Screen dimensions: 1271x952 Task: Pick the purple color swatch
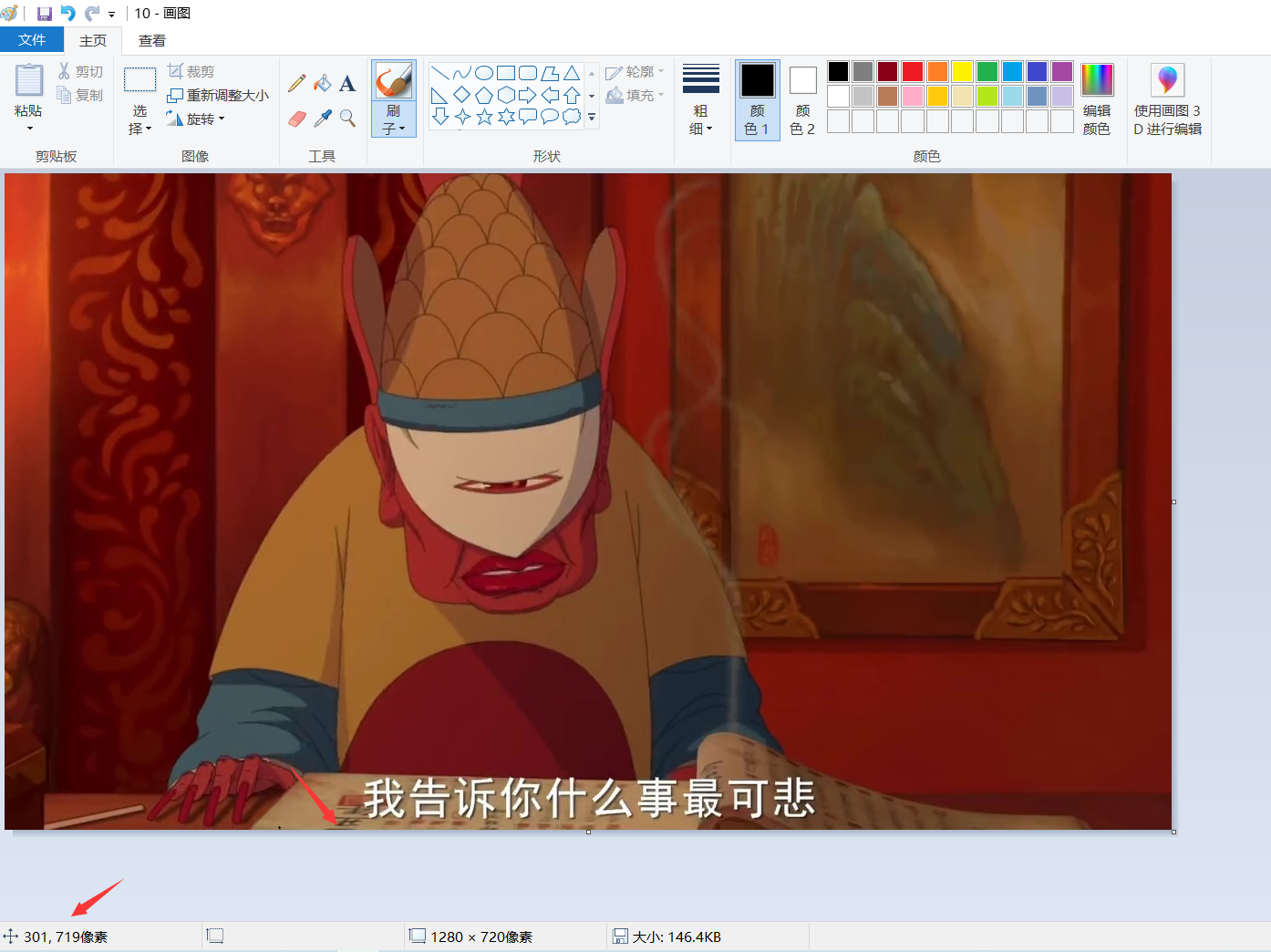(x=1061, y=71)
